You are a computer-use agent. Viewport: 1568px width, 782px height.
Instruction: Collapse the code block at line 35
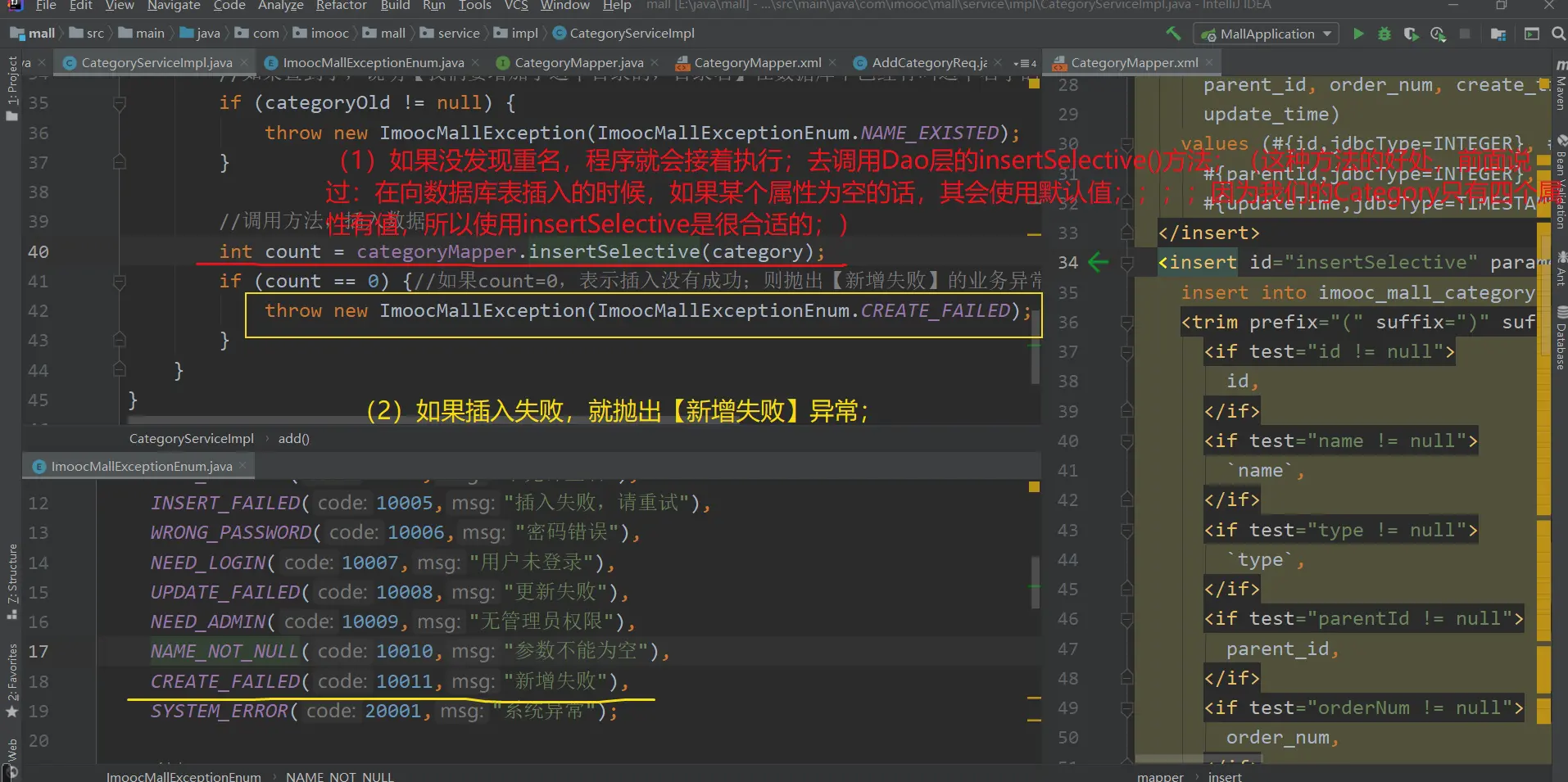click(x=120, y=103)
